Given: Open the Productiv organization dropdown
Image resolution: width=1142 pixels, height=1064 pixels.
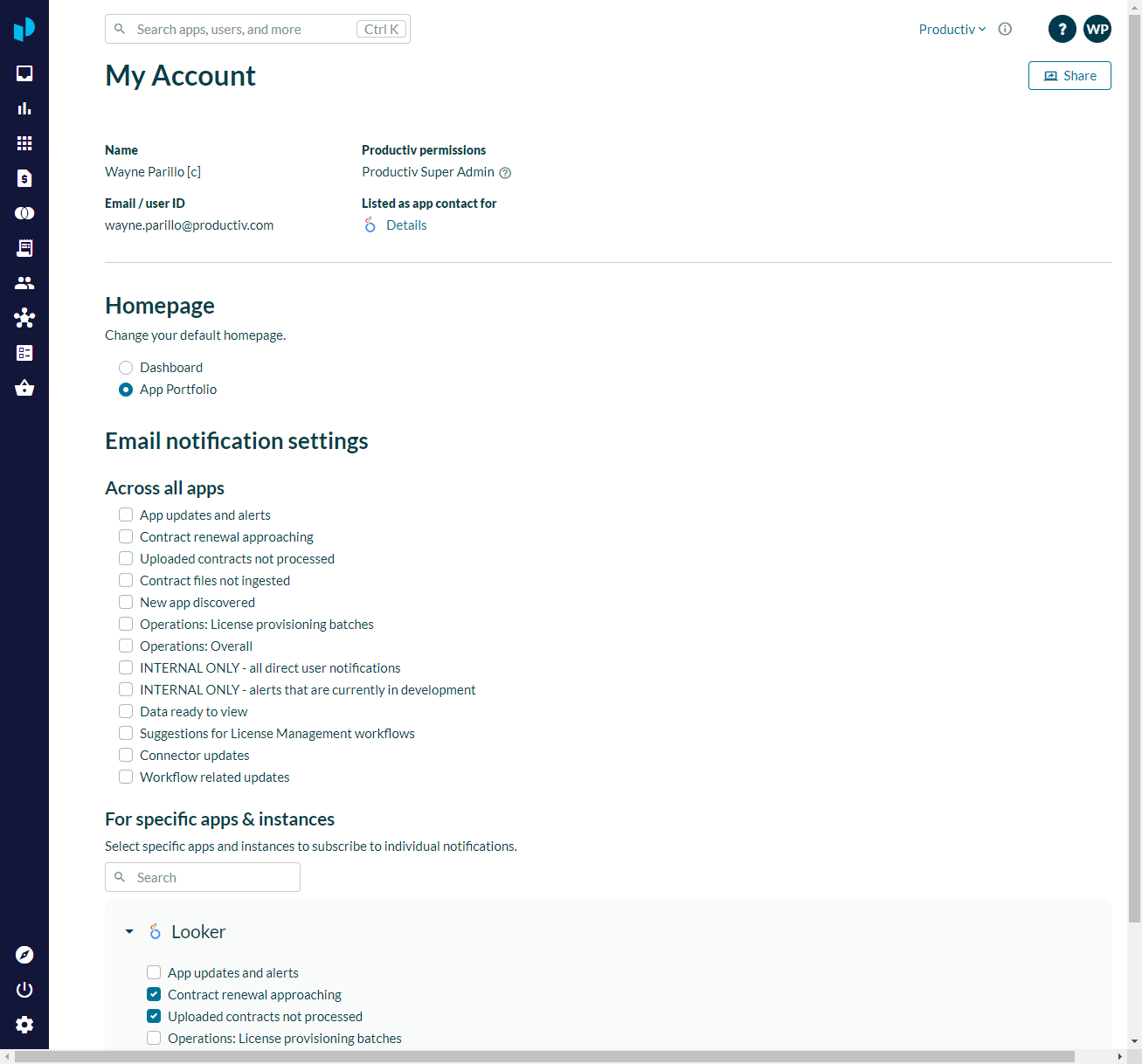Looking at the screenshot, I should point(952,30).
